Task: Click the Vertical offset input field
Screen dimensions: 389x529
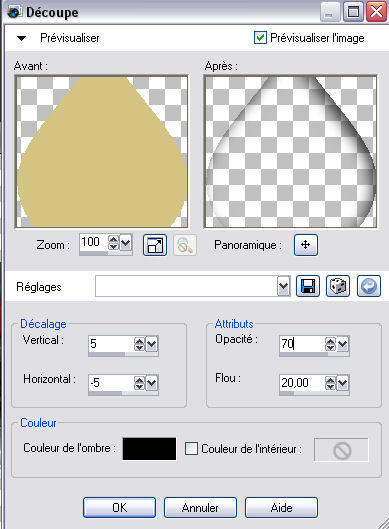Action: tap(111, 344)
